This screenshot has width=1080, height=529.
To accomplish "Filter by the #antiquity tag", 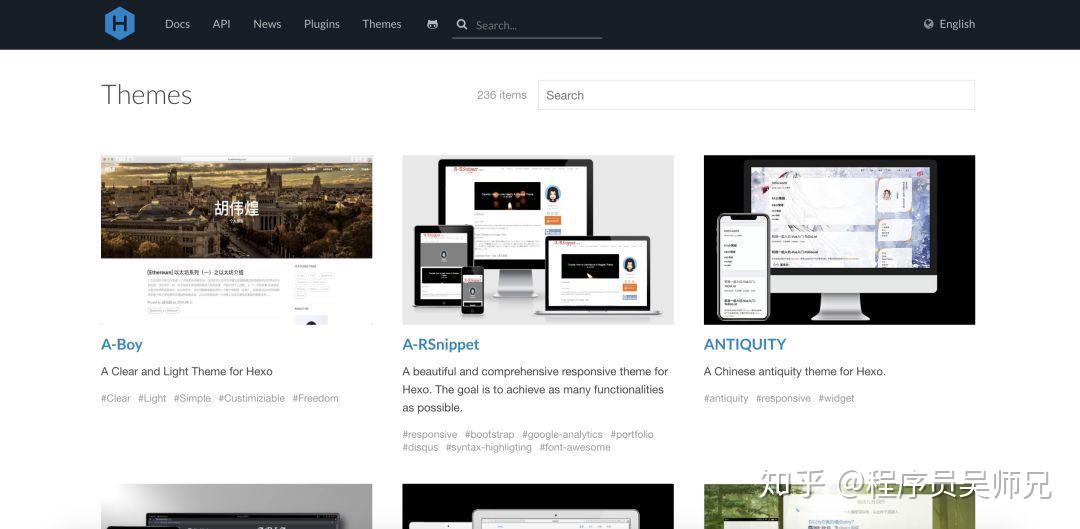I will tap(726, 398).
